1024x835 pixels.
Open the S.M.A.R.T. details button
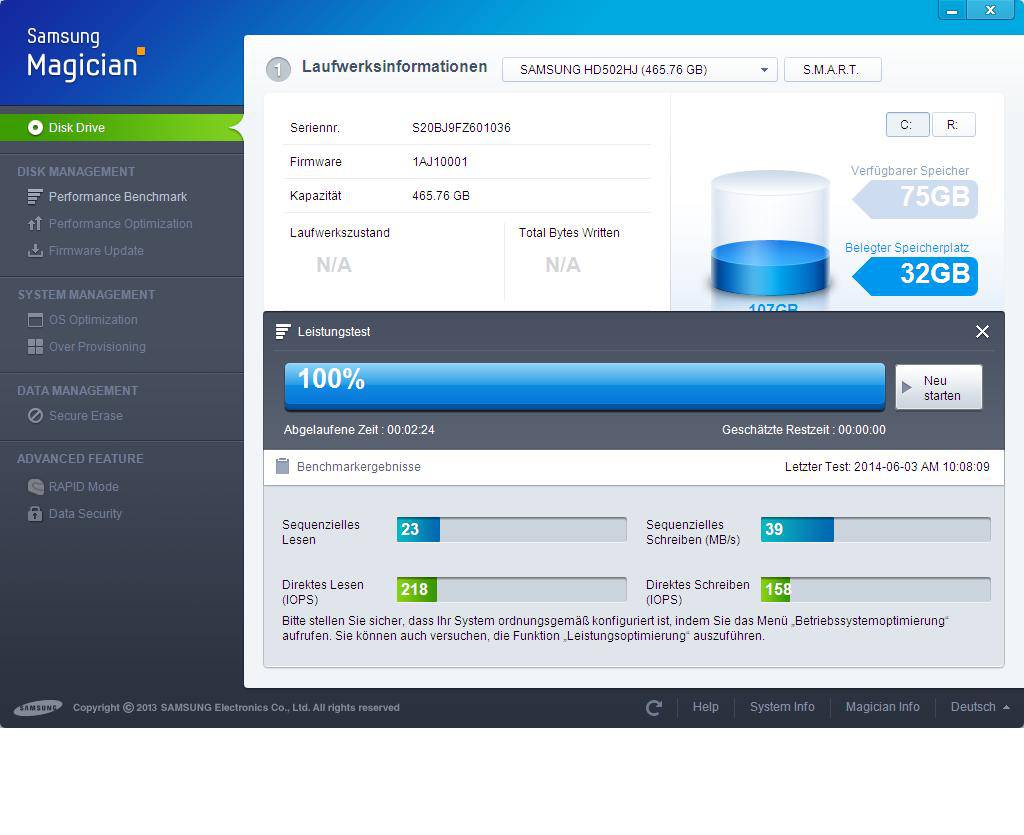832,70
